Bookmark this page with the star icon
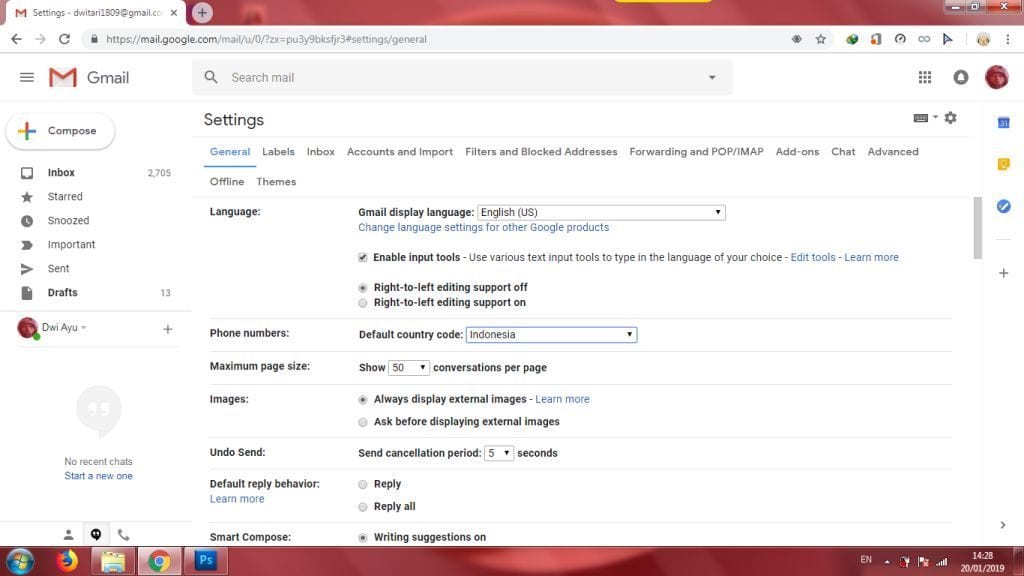This screenshot has width=1024, height=576. [x=821, y=39]
